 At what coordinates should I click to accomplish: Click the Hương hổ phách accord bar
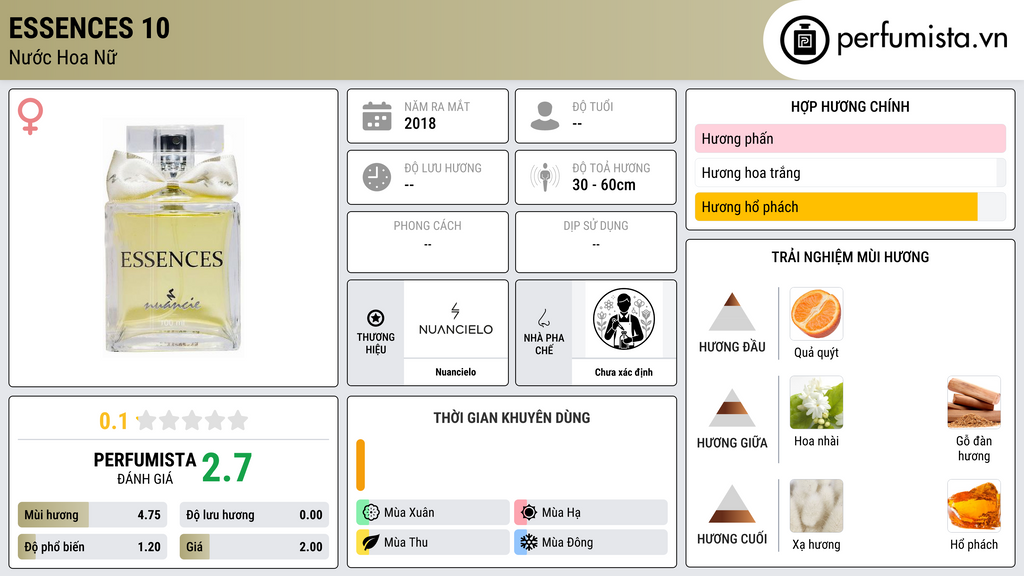pos(850,207)
